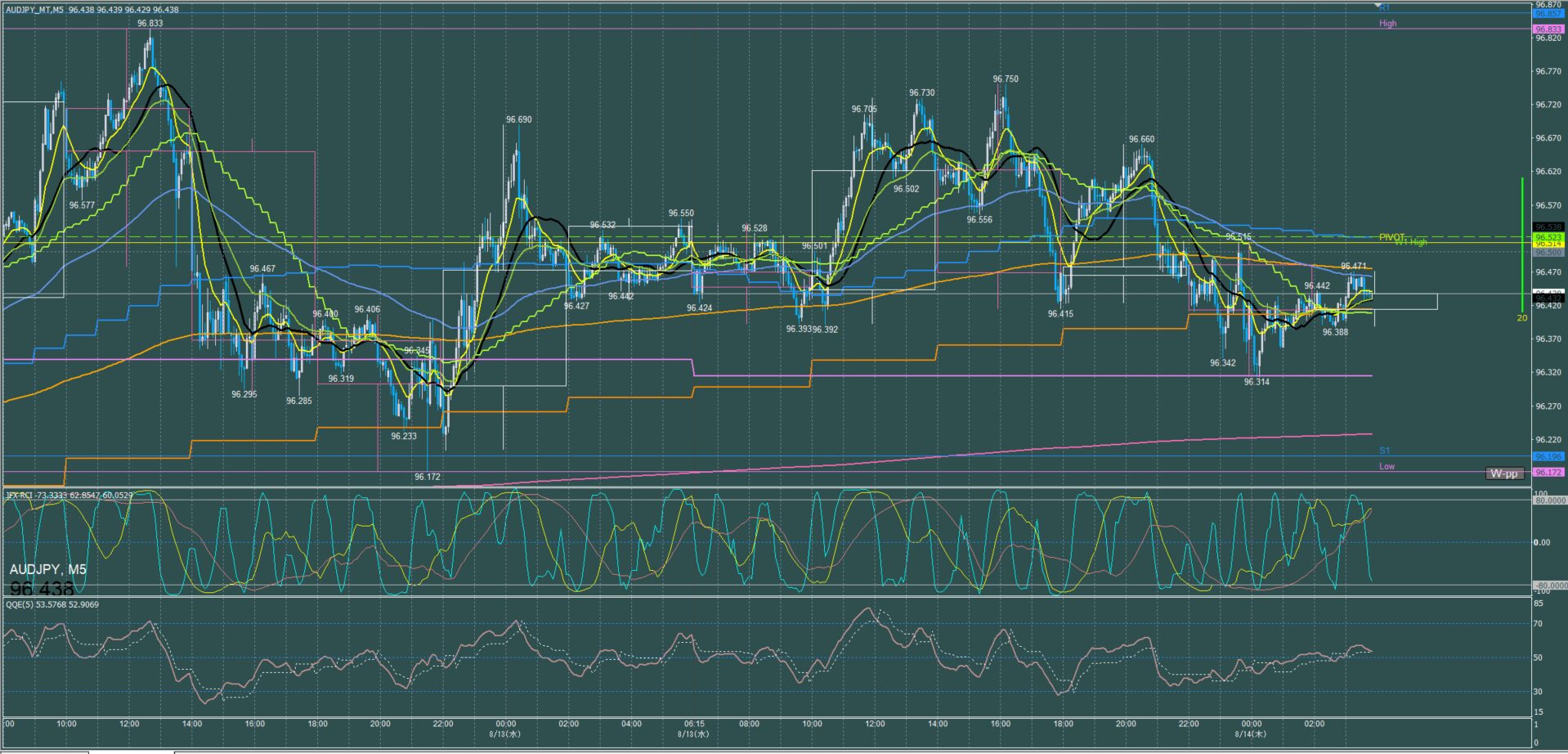Click the 96.388 swing low label
This screenshot has height=754, width=1568.
click(1336, 332)
